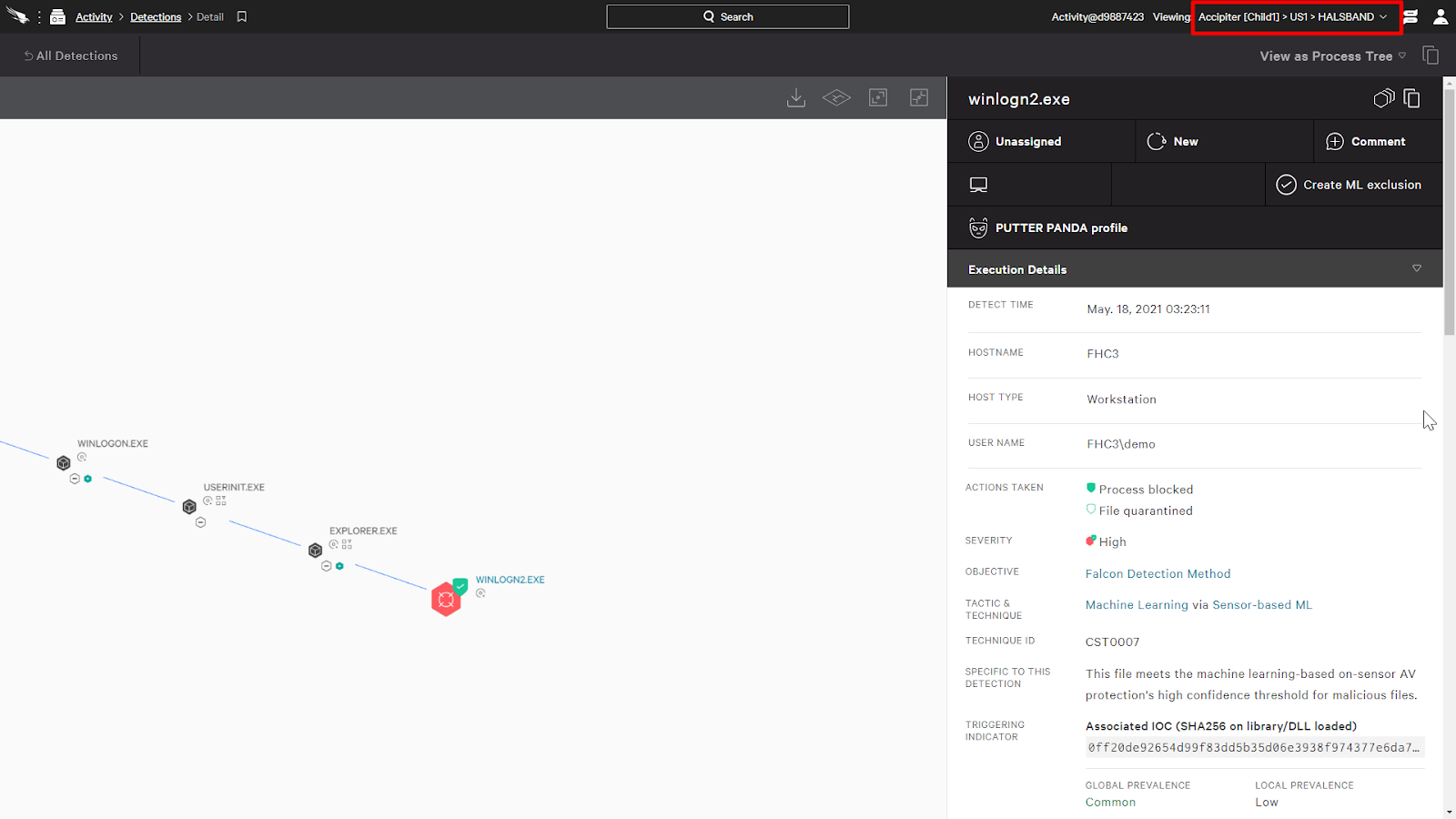1456x819 pixels.
Task: Collapse the children under WINLOGON.EXE
Action: pyautogui.click(x=75, y=479)
